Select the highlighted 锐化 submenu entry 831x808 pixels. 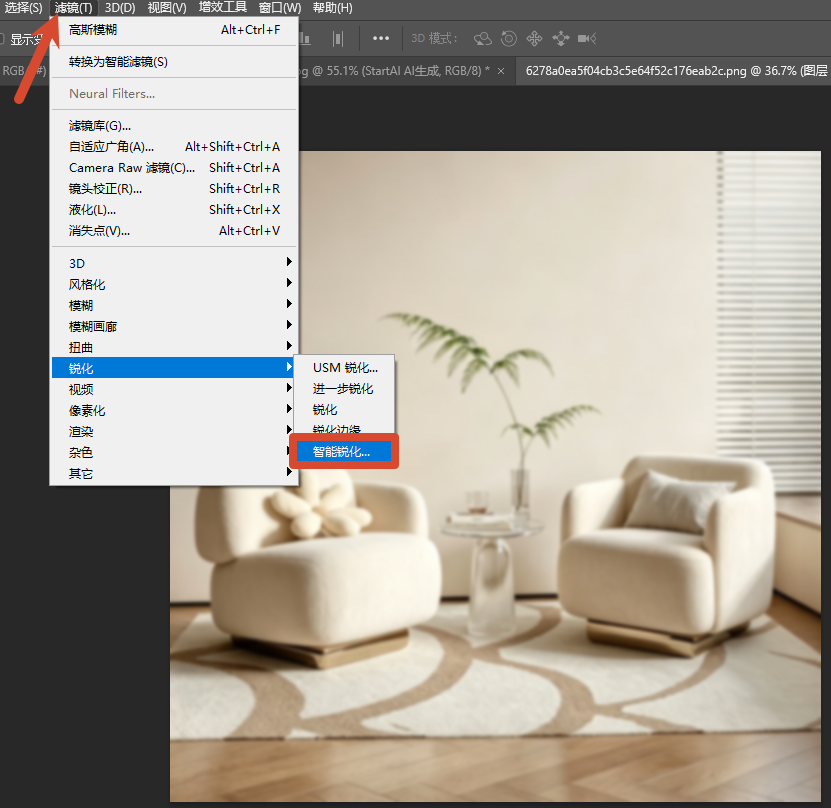click(x=174, y=368)
